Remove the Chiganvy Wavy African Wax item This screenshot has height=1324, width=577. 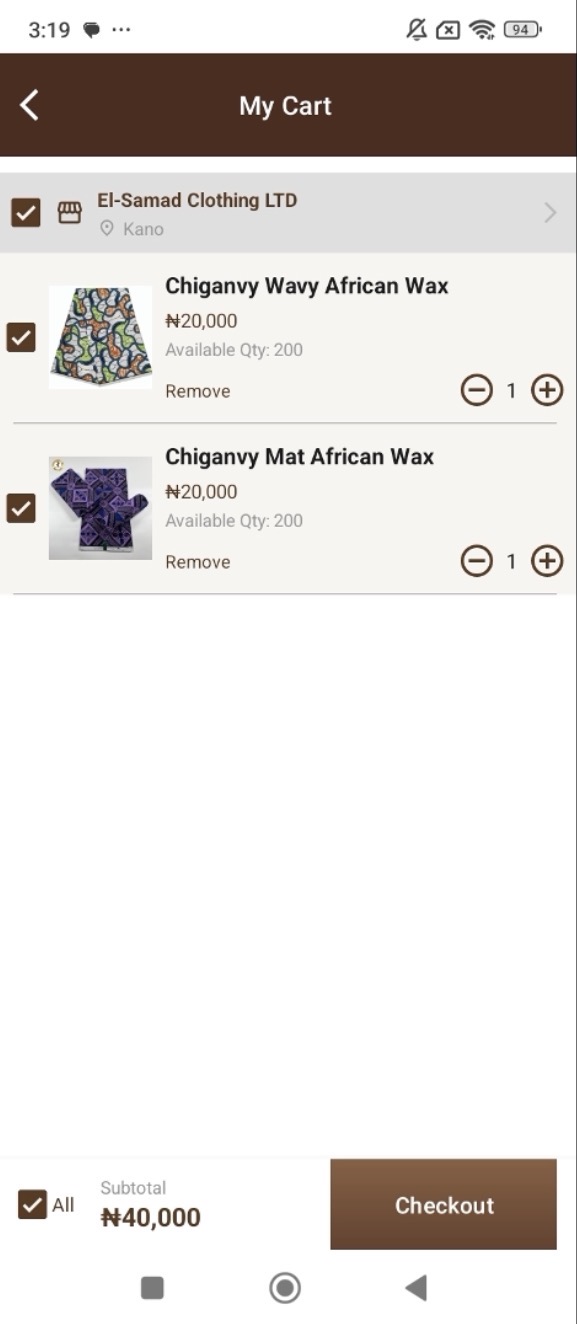coord(198,391)
